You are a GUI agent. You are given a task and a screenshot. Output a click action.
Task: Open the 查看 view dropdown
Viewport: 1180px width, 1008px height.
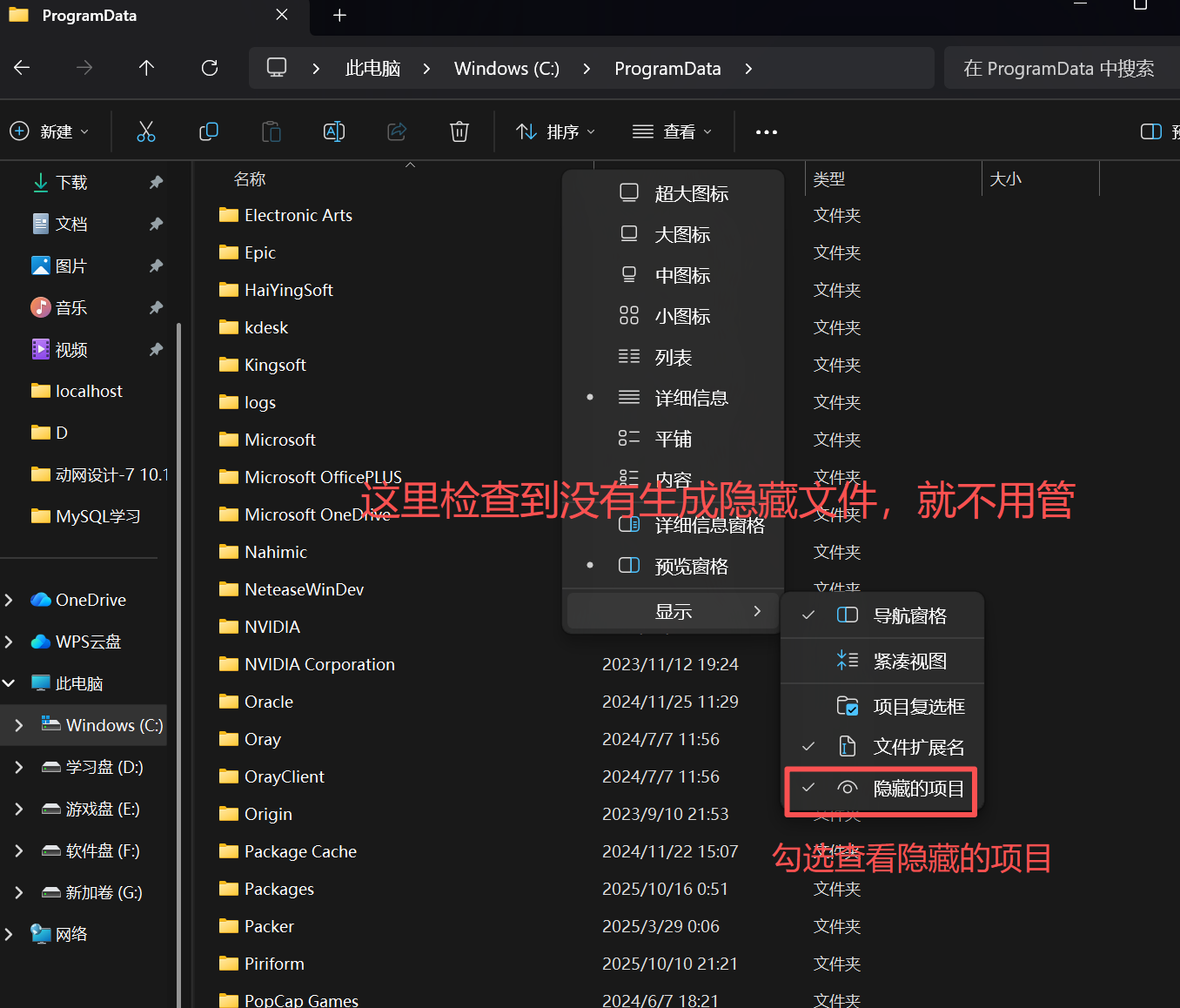pyautogui.click(x=672, y=131)
